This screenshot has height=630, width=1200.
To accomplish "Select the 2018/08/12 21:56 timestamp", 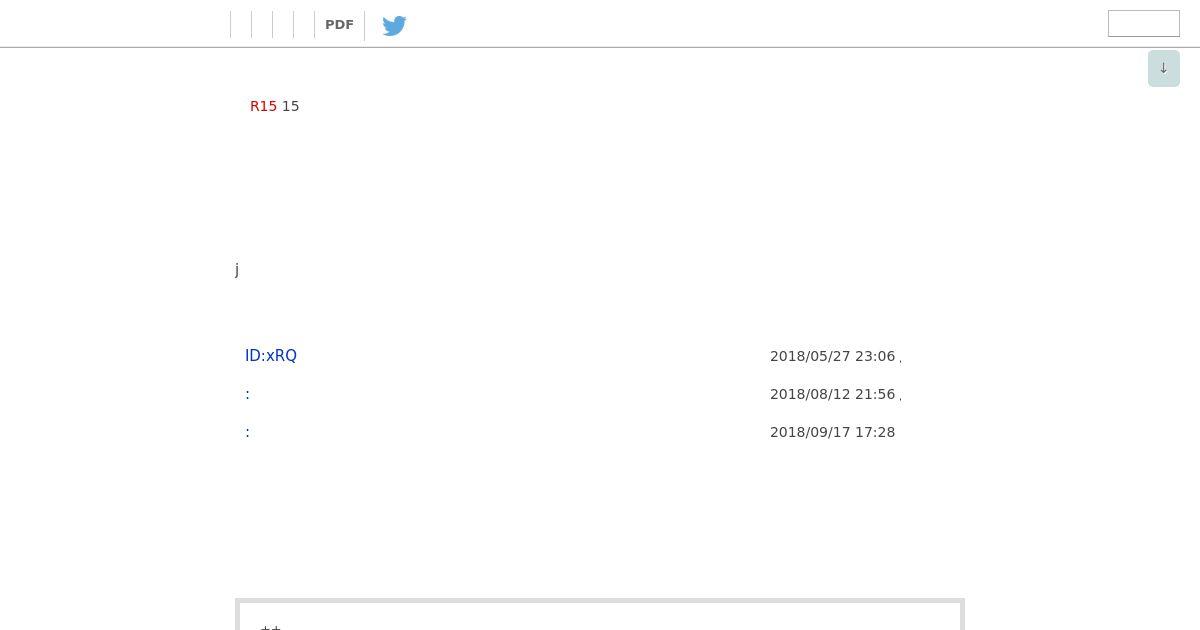I will pos(832,394).
